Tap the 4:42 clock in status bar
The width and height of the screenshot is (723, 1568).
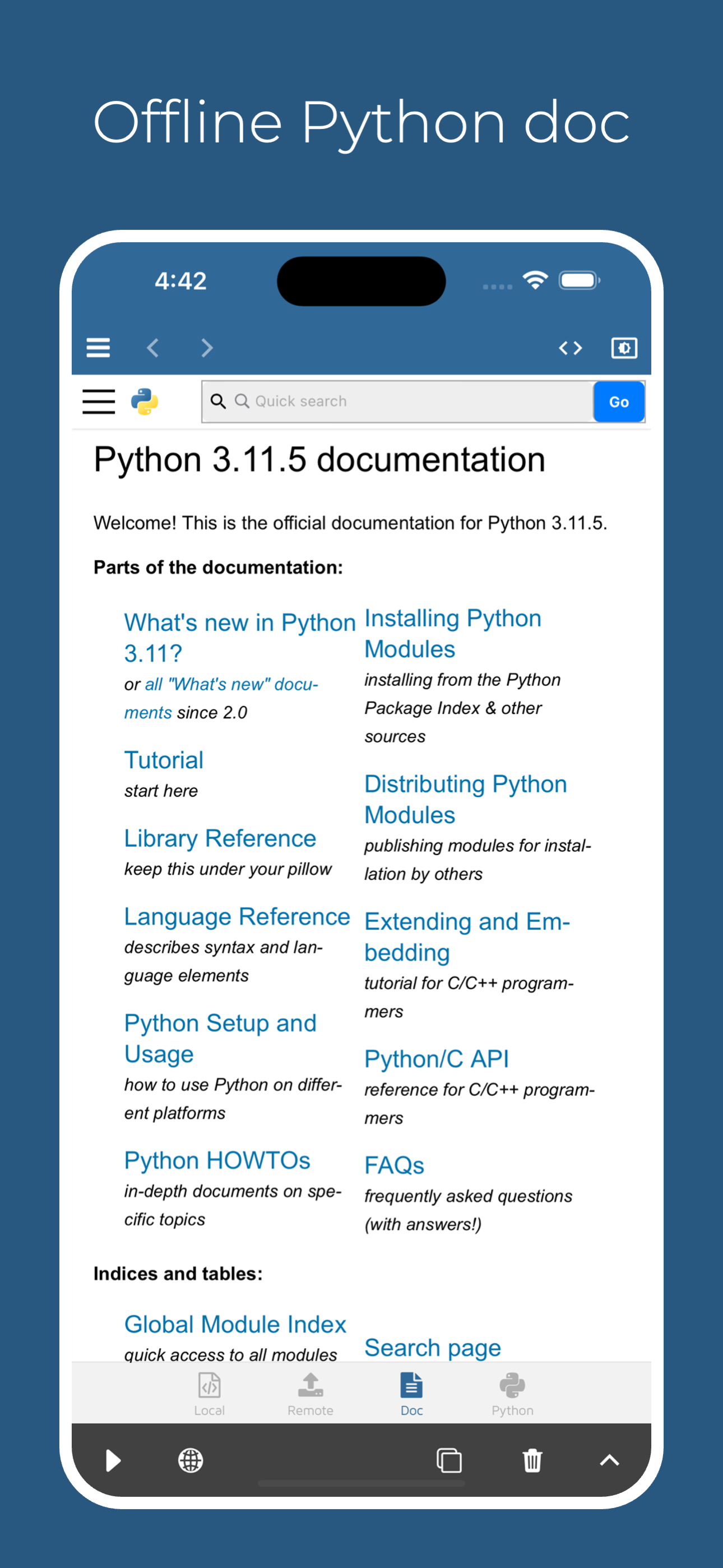coord(180,280)
